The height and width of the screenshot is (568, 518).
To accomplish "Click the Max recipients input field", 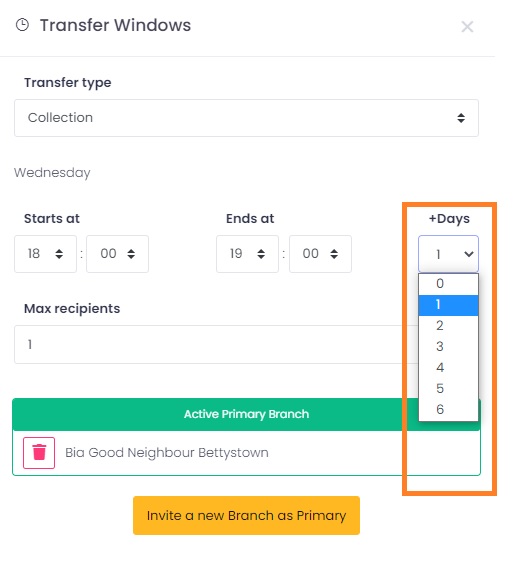I will click(x=216, y=344).
